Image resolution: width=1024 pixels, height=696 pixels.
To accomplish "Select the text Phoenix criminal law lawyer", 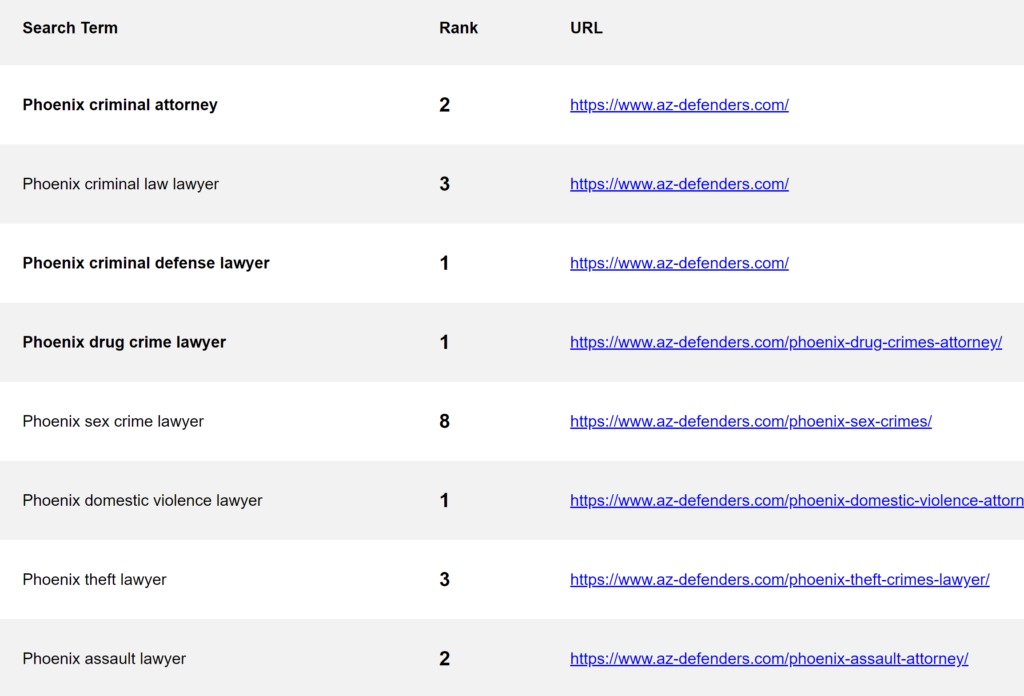I will pyautogui.click(x=121, y=184).
